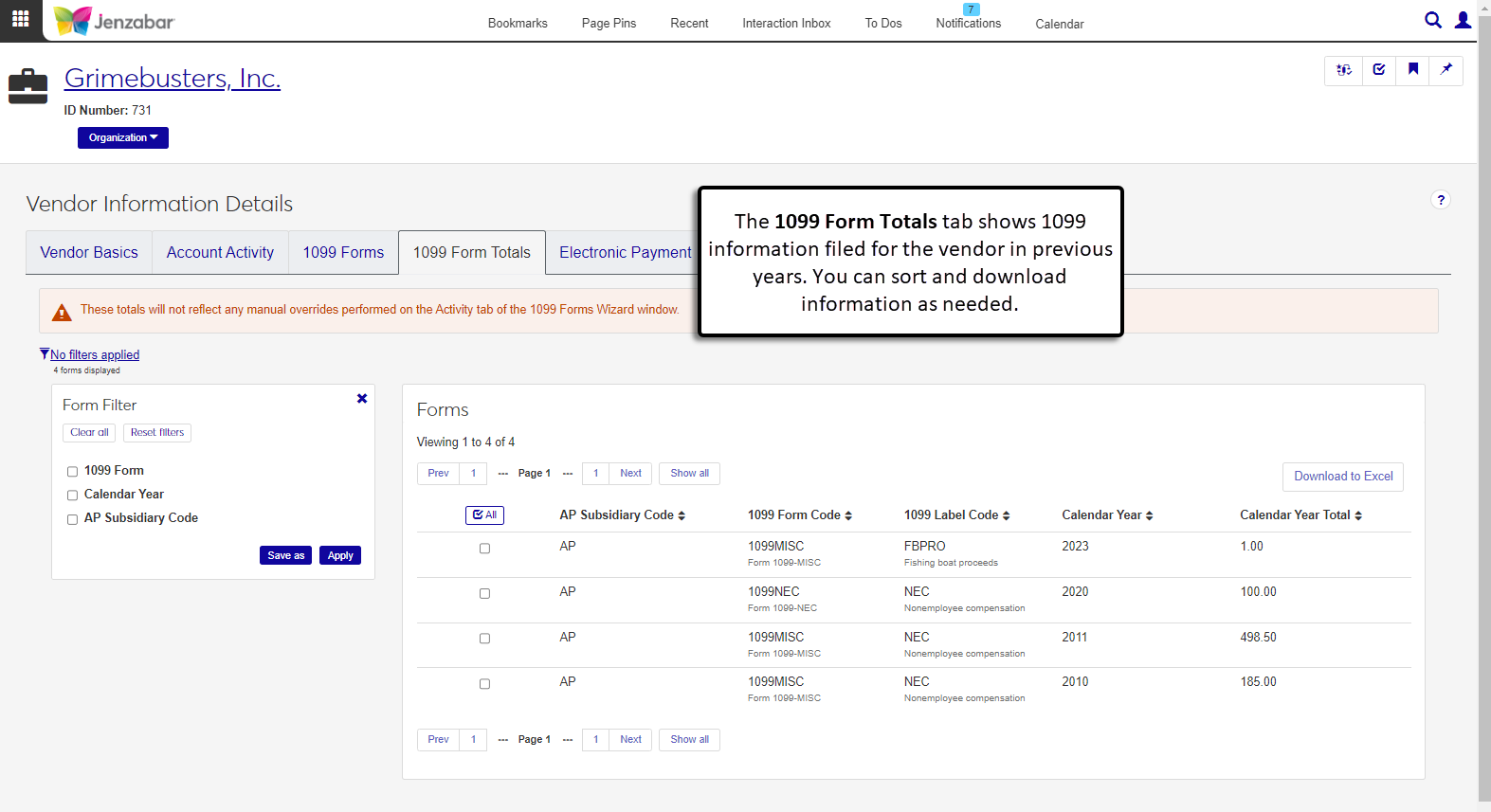Click the Download to Excel button
Viewport: 1491px width, 812px height.
[x=1342, y=477]
